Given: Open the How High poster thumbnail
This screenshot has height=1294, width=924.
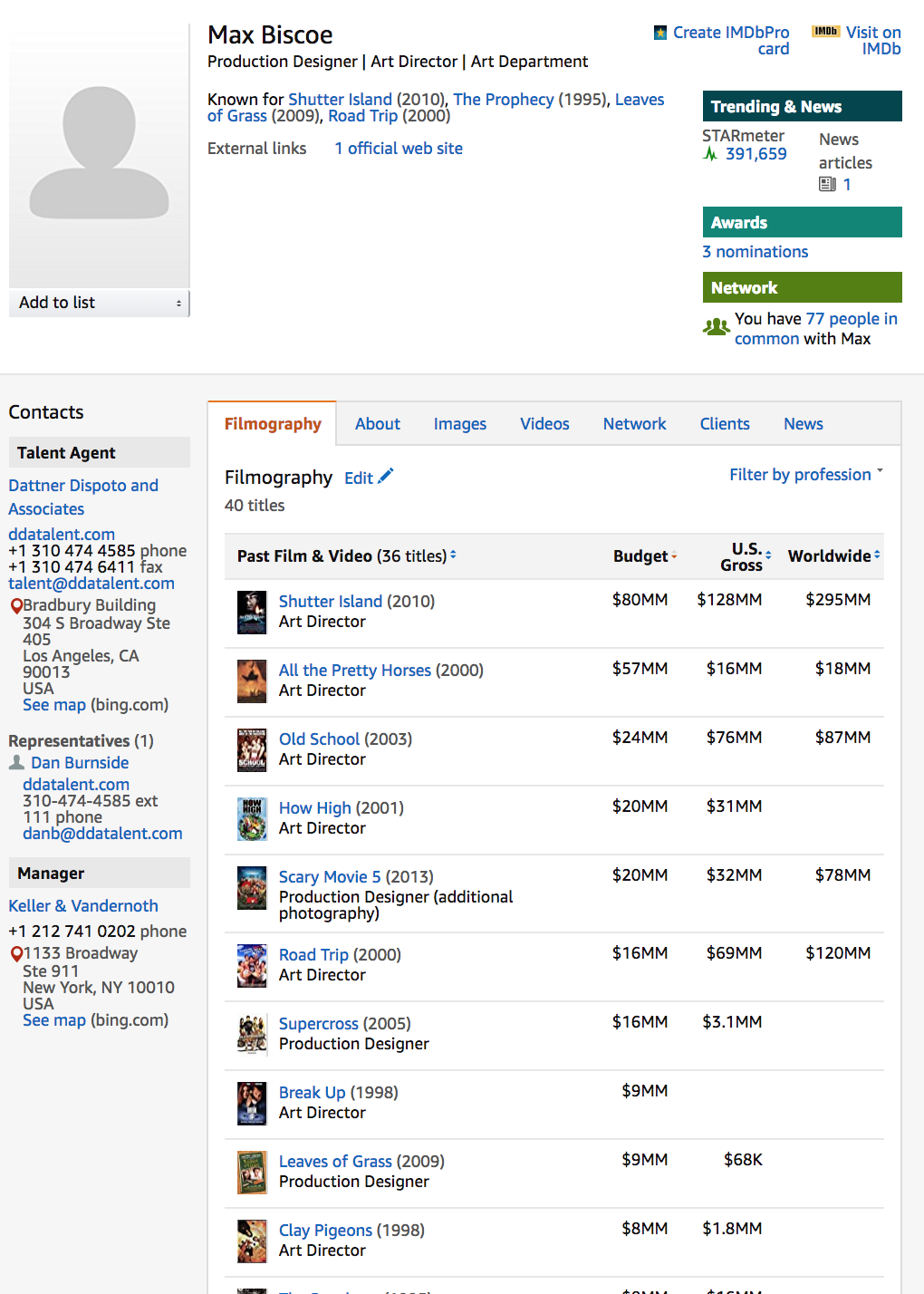Looking at the screenshot, I should tap(252, 819).
